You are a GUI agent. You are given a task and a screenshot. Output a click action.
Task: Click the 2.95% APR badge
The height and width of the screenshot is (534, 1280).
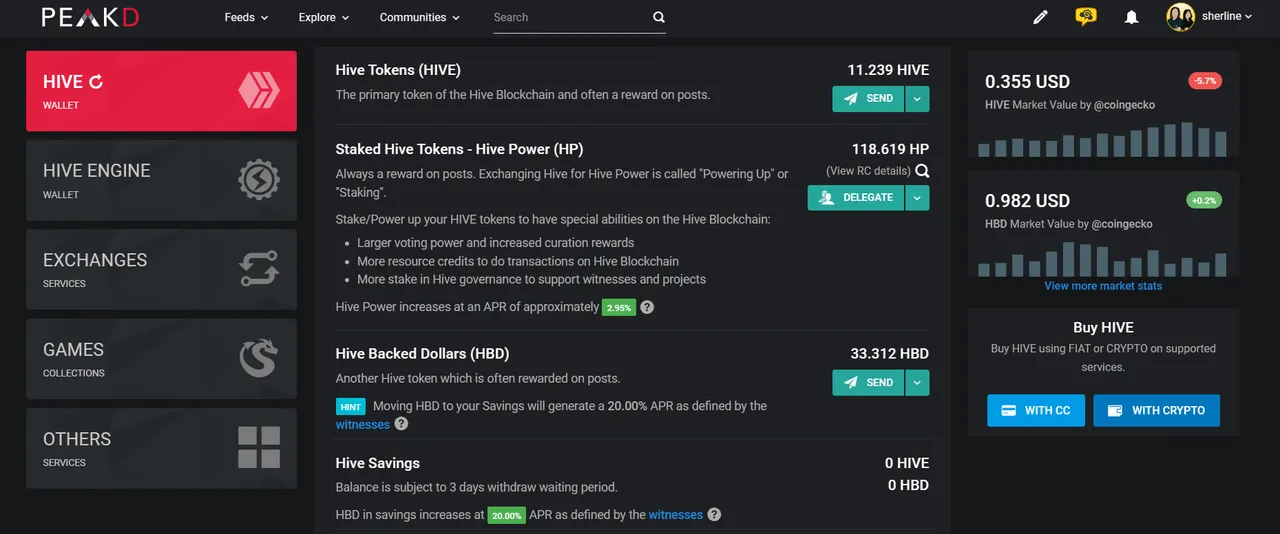619,308
